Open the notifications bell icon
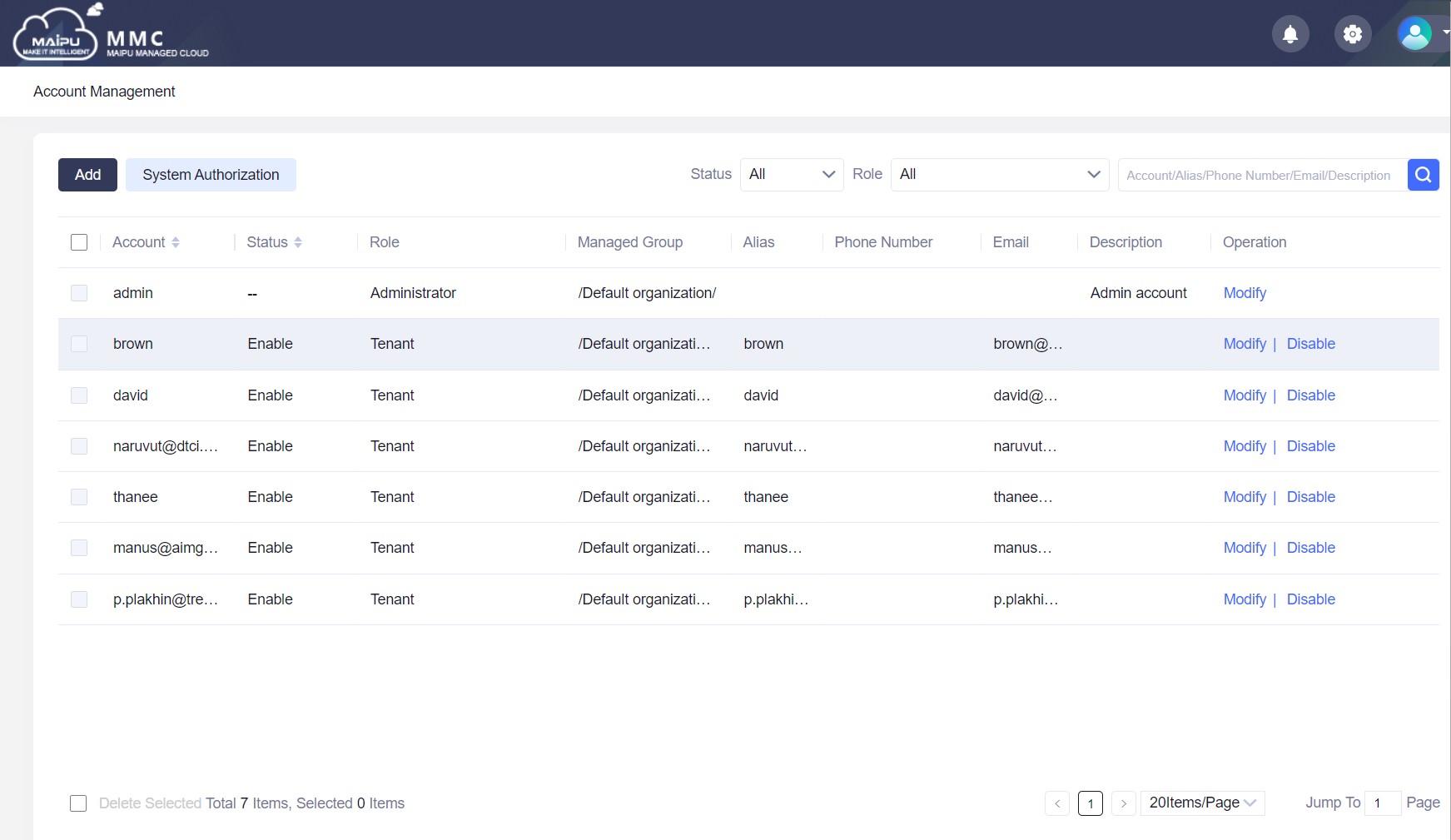The height and width of the screenshot is (840, 1451). click(1290, 34)
